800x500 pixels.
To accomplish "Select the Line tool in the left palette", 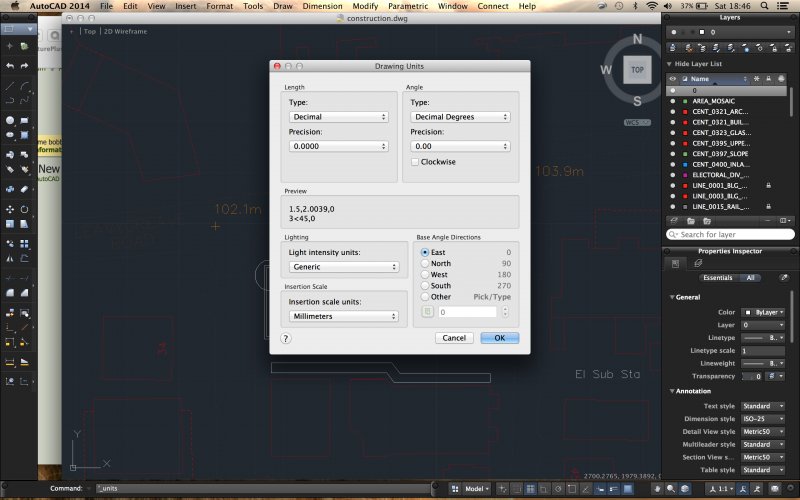I will pos(10,86).
